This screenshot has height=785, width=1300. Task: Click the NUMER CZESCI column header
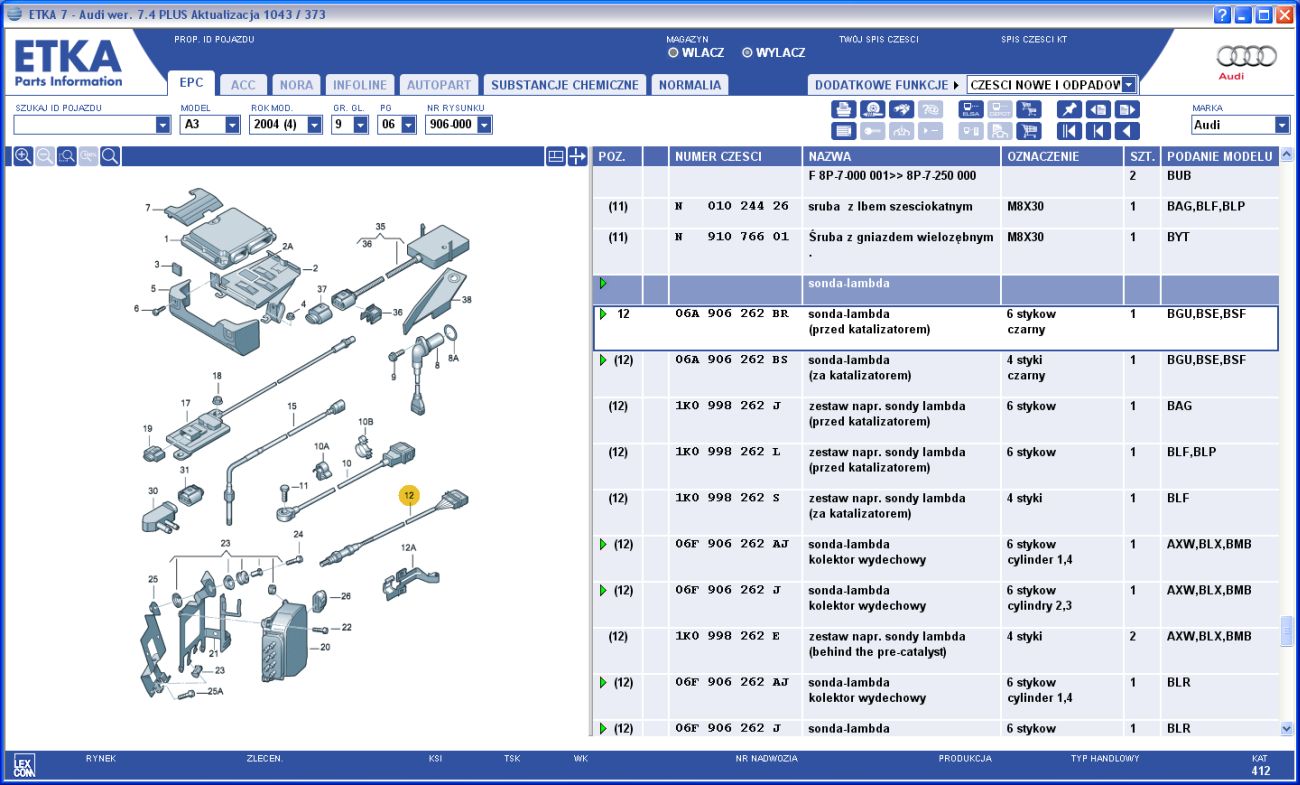(735, 157)
